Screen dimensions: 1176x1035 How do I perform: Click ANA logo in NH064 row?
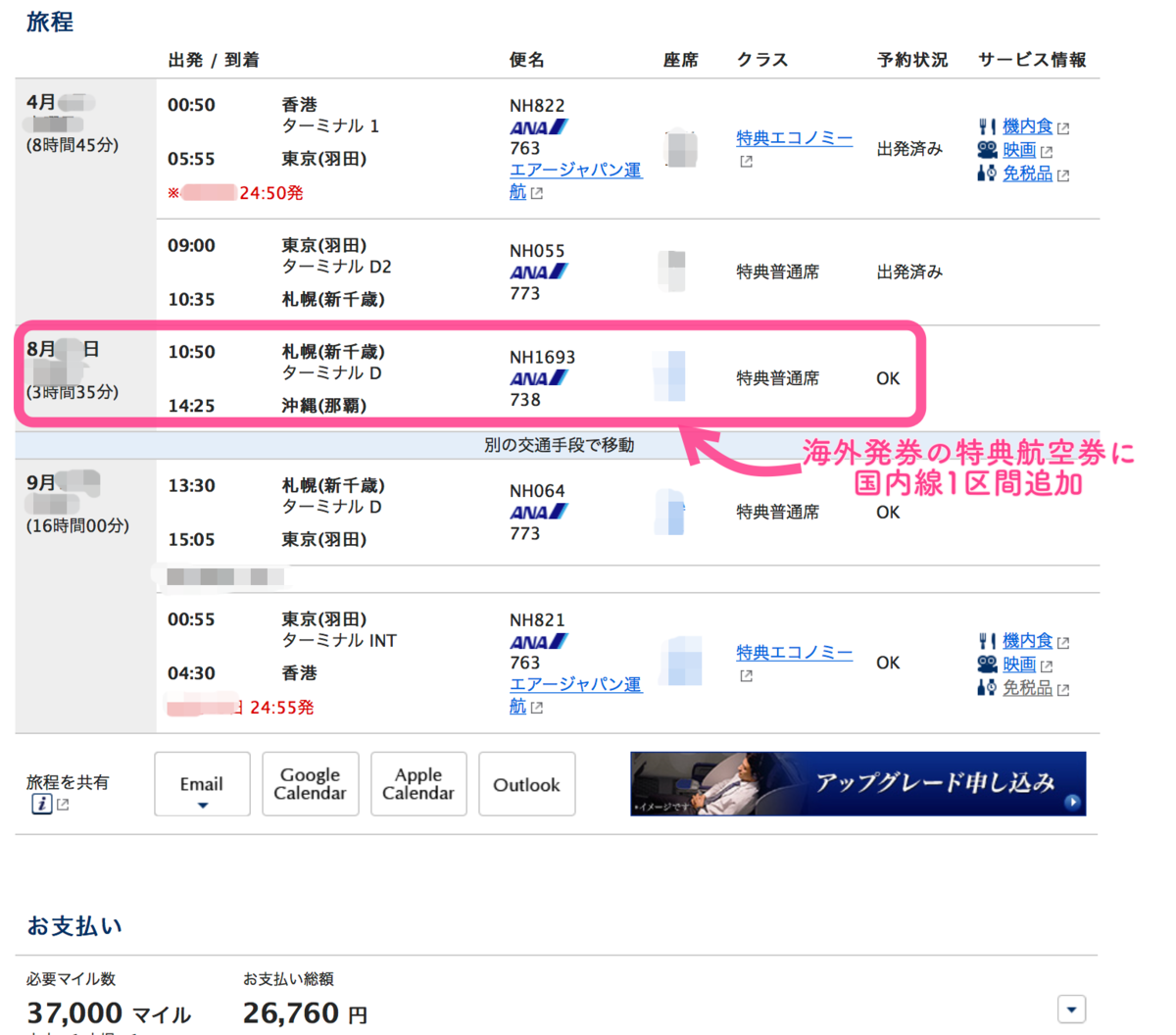pyautogui.click(x=538, y=513)
